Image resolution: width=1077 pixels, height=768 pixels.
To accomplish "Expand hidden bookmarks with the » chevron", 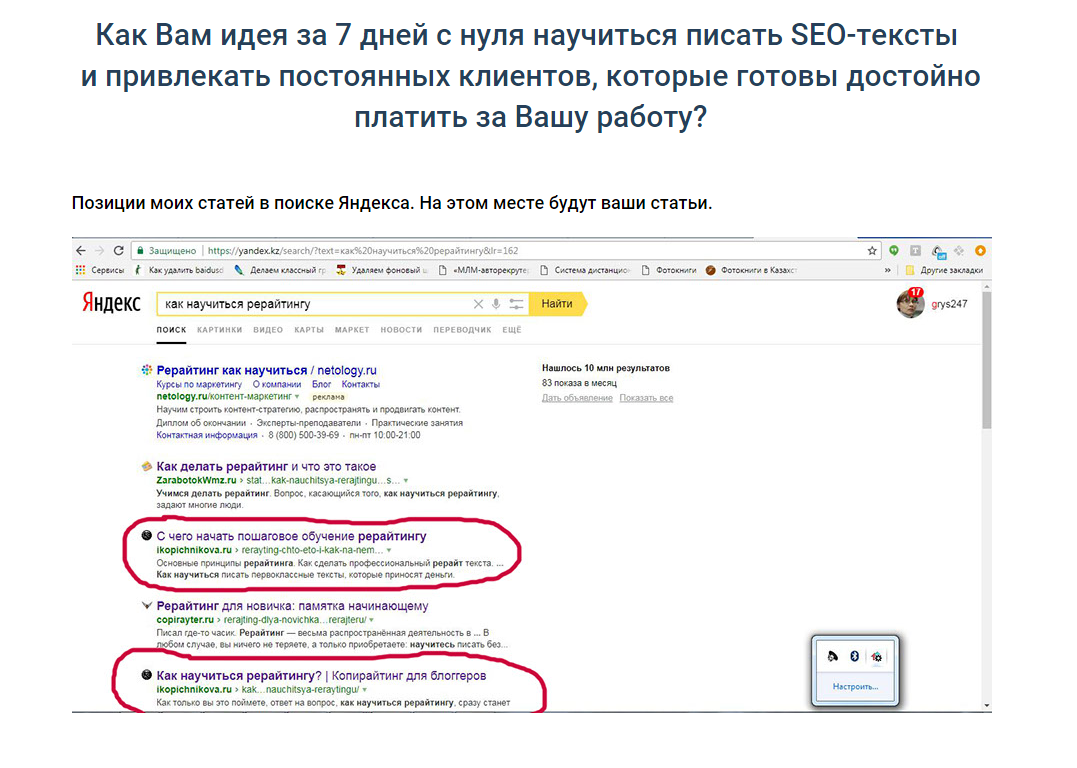I will [887, 270].
